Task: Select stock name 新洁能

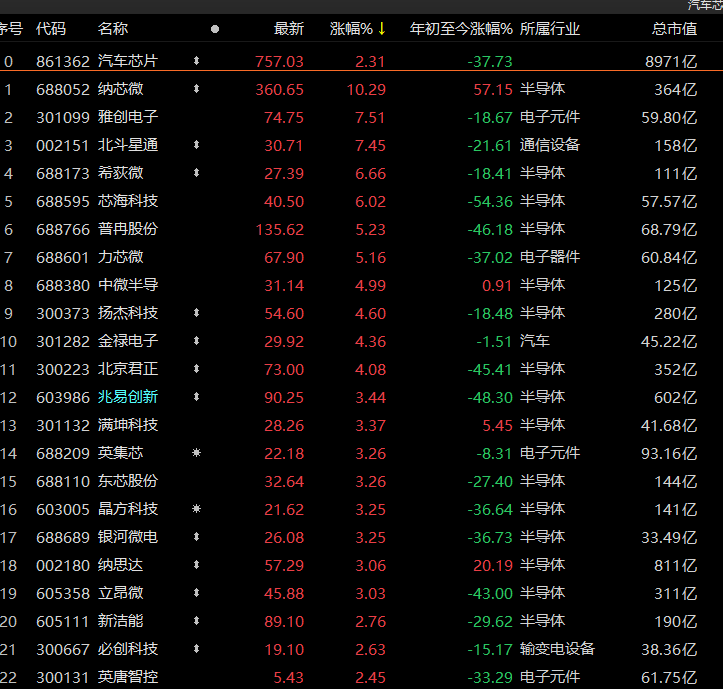Action: (x=120, y=621)
